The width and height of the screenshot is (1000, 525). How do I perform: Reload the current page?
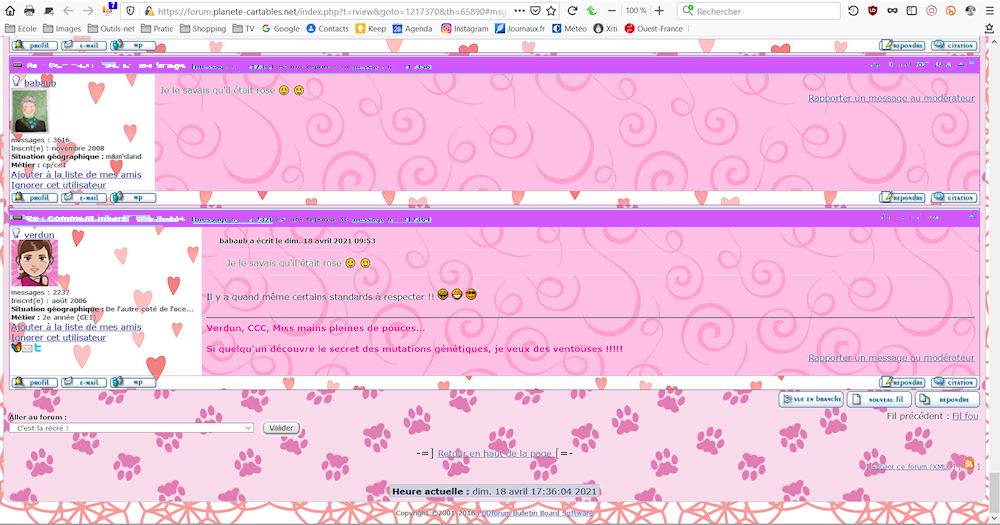(572, 11)
